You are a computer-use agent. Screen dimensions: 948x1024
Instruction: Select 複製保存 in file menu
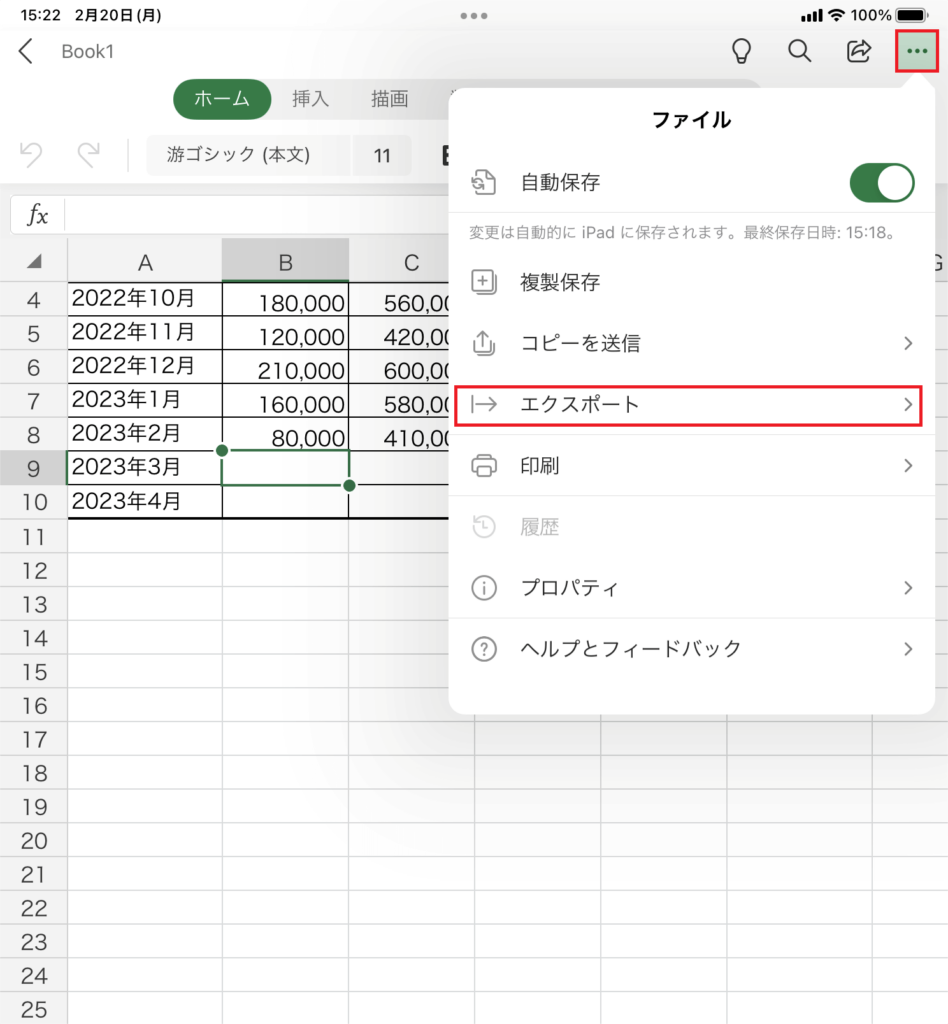click(560, 283)
